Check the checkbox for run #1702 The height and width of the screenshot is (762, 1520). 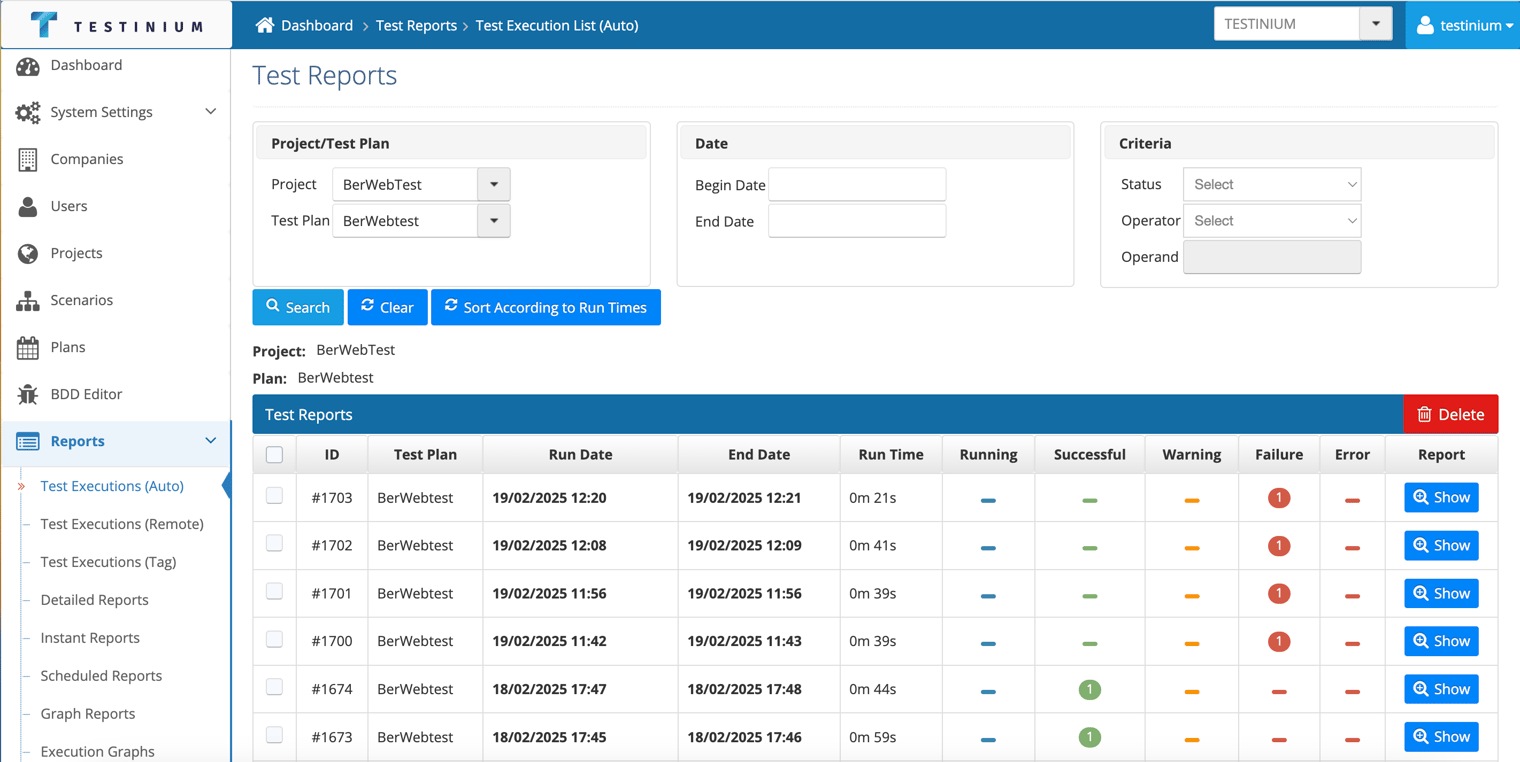[x=275, y=544]
